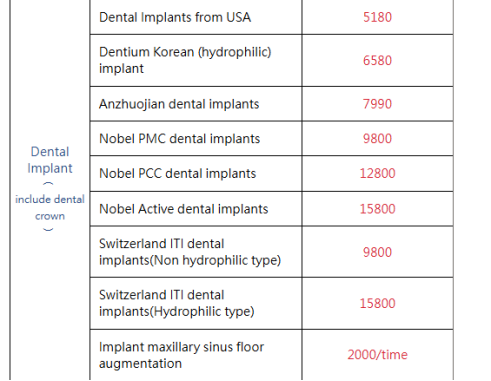Select the ITI Non hydrophilic 9800 price
491x381 pixels.
click(377, 252)
